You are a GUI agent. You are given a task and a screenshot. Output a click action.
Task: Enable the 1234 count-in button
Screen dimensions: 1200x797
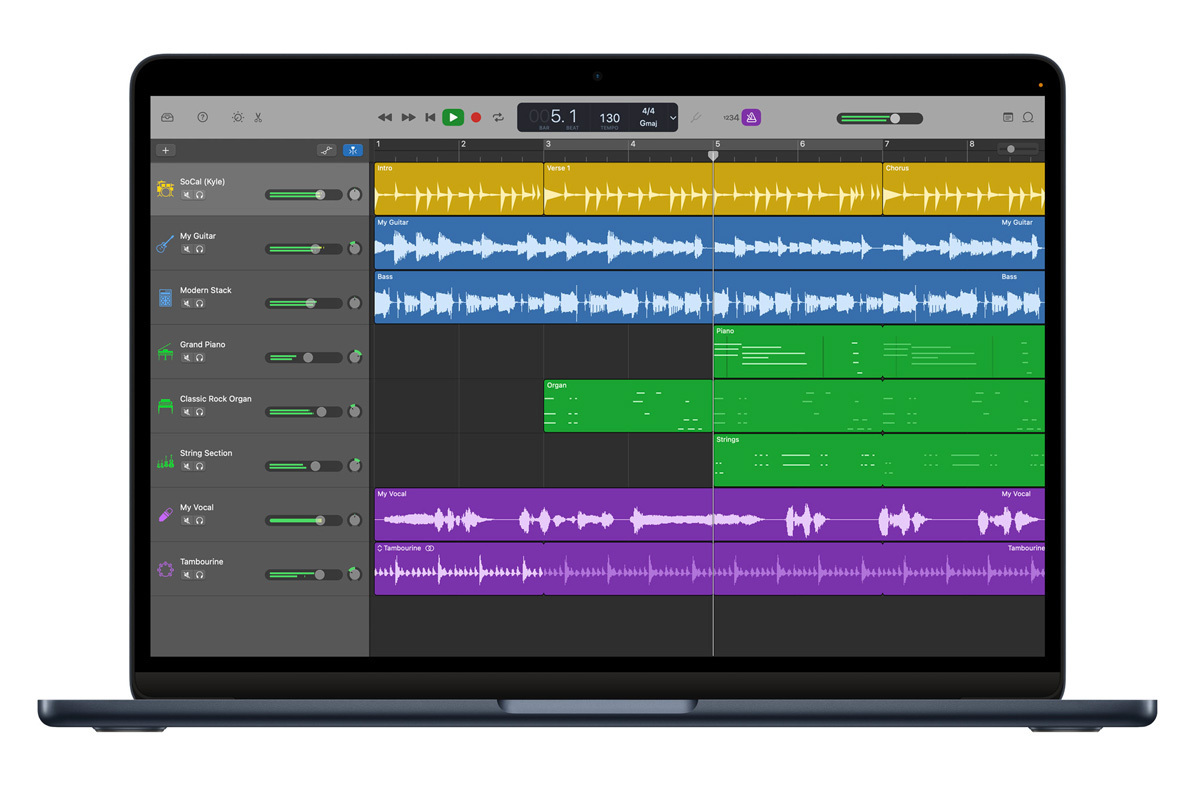point(731,117)
